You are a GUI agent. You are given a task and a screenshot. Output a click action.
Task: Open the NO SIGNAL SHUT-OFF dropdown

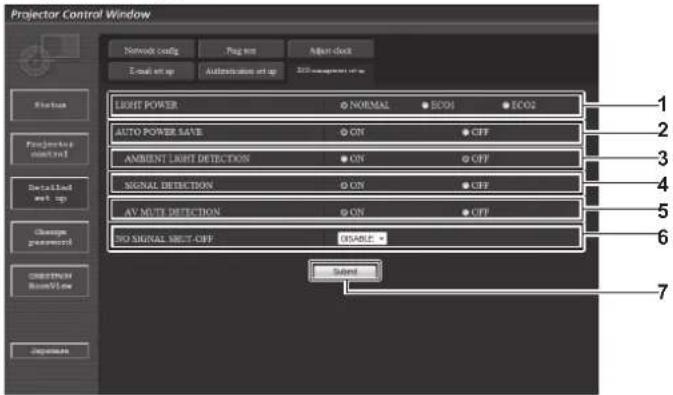[x=362, y=238]
